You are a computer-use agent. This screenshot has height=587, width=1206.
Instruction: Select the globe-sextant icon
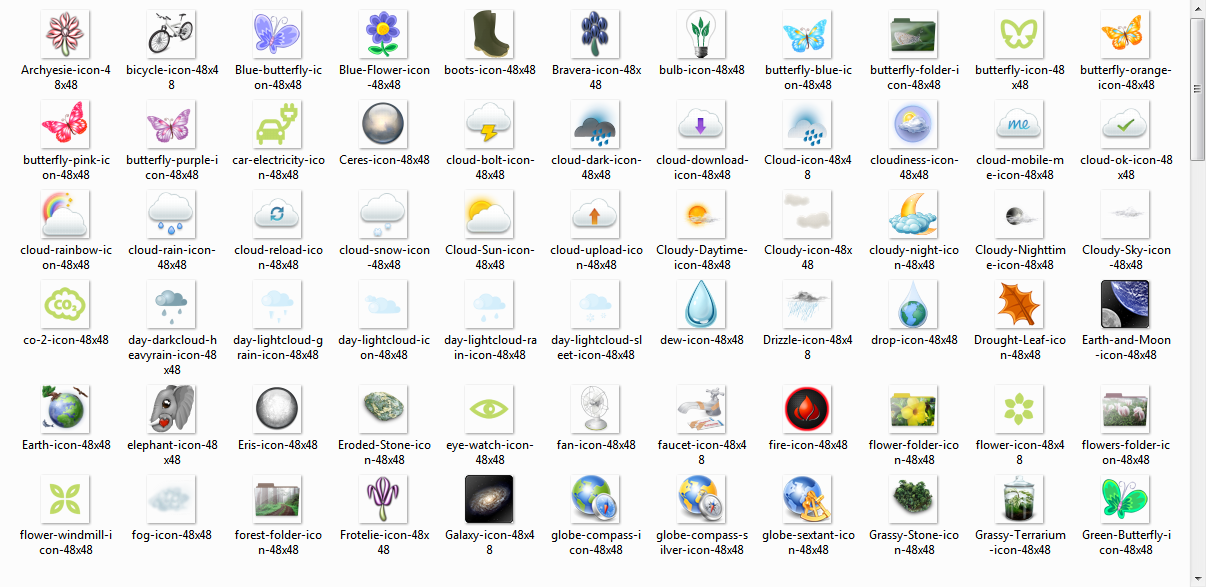click(808, 500)
